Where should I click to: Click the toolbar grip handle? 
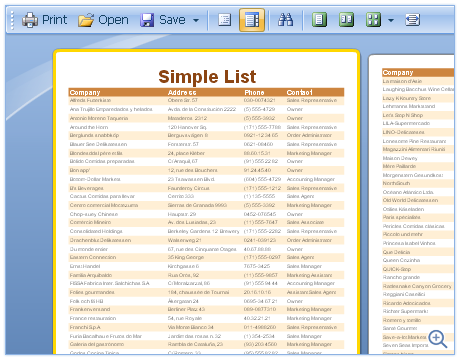point(12,20)
